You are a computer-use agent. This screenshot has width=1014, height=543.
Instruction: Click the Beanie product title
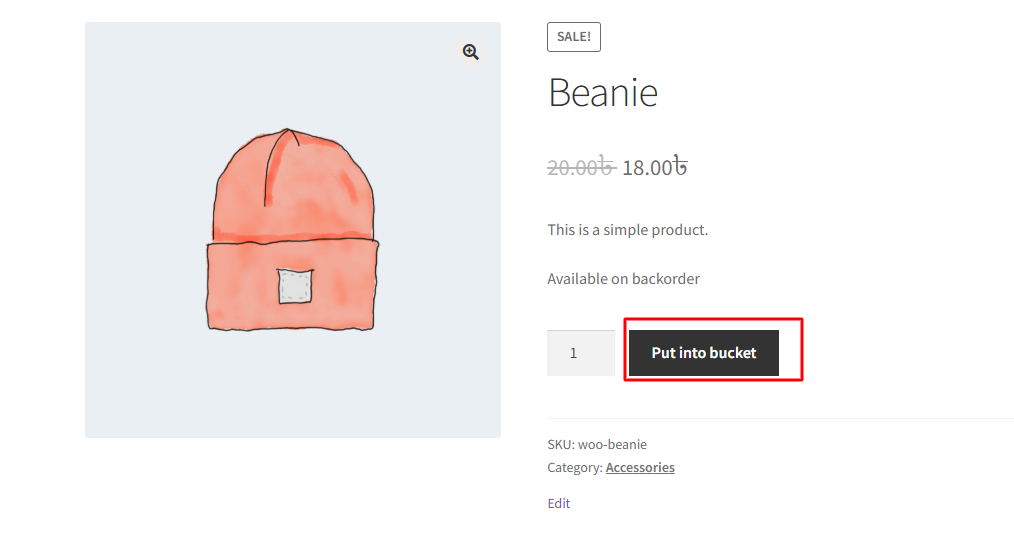(x=603, y=93)
